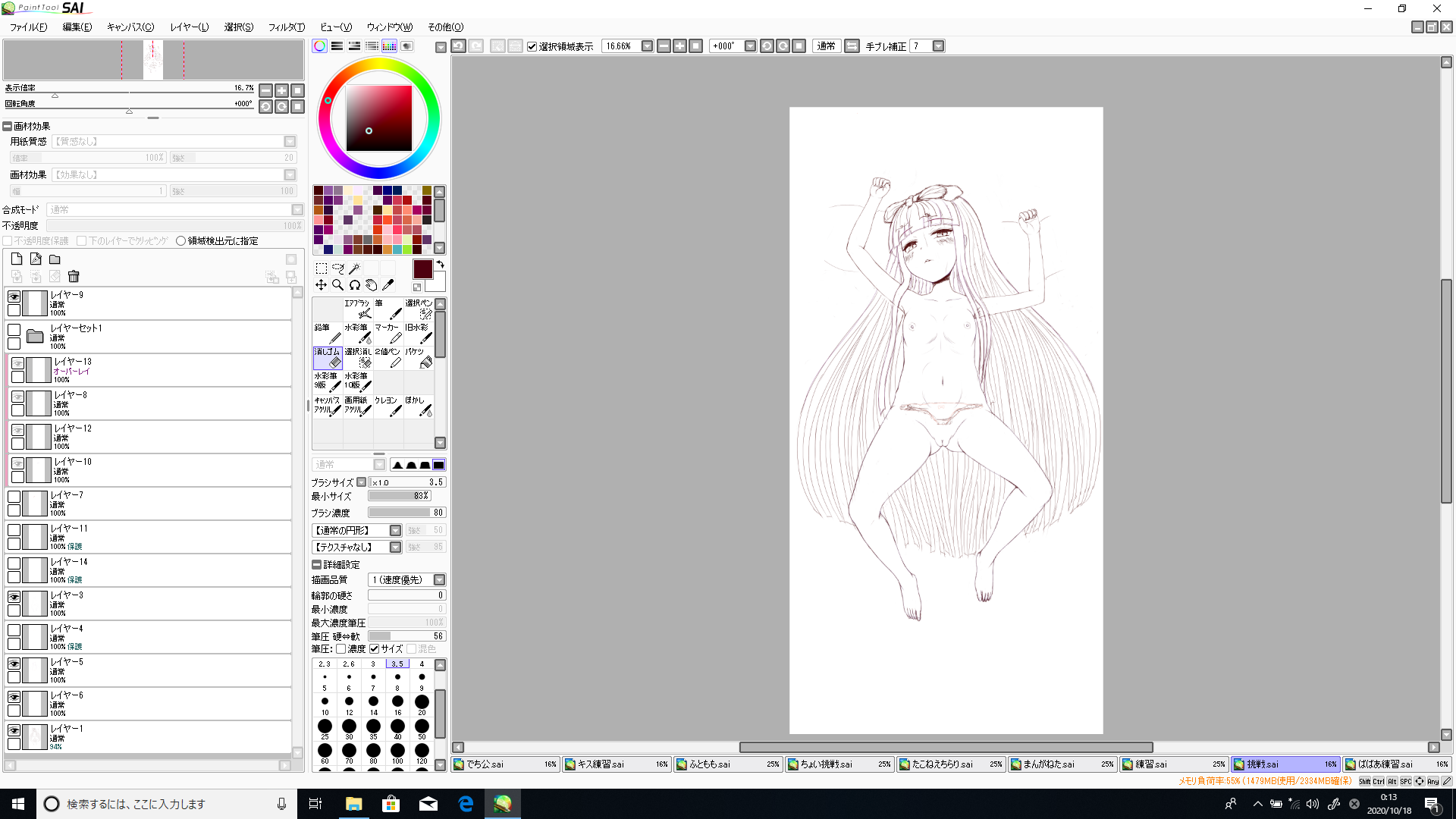
Task: Choose the バケツ bucket fill tool
Action: pos(419,358)
